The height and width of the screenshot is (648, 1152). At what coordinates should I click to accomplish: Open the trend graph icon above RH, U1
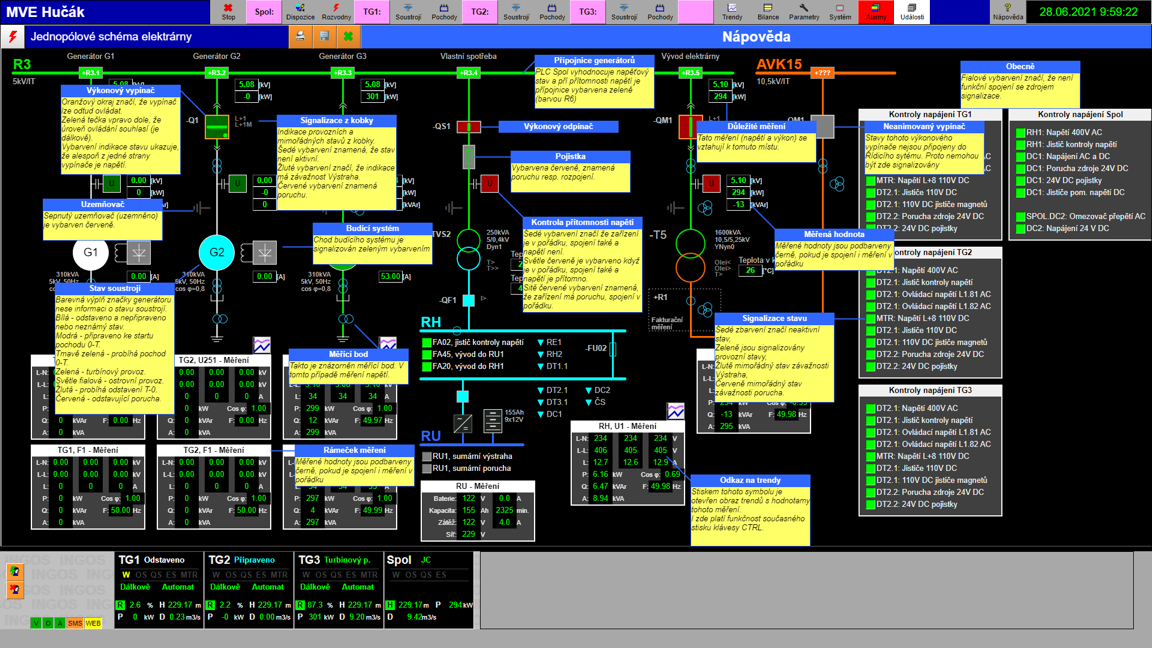676,411
